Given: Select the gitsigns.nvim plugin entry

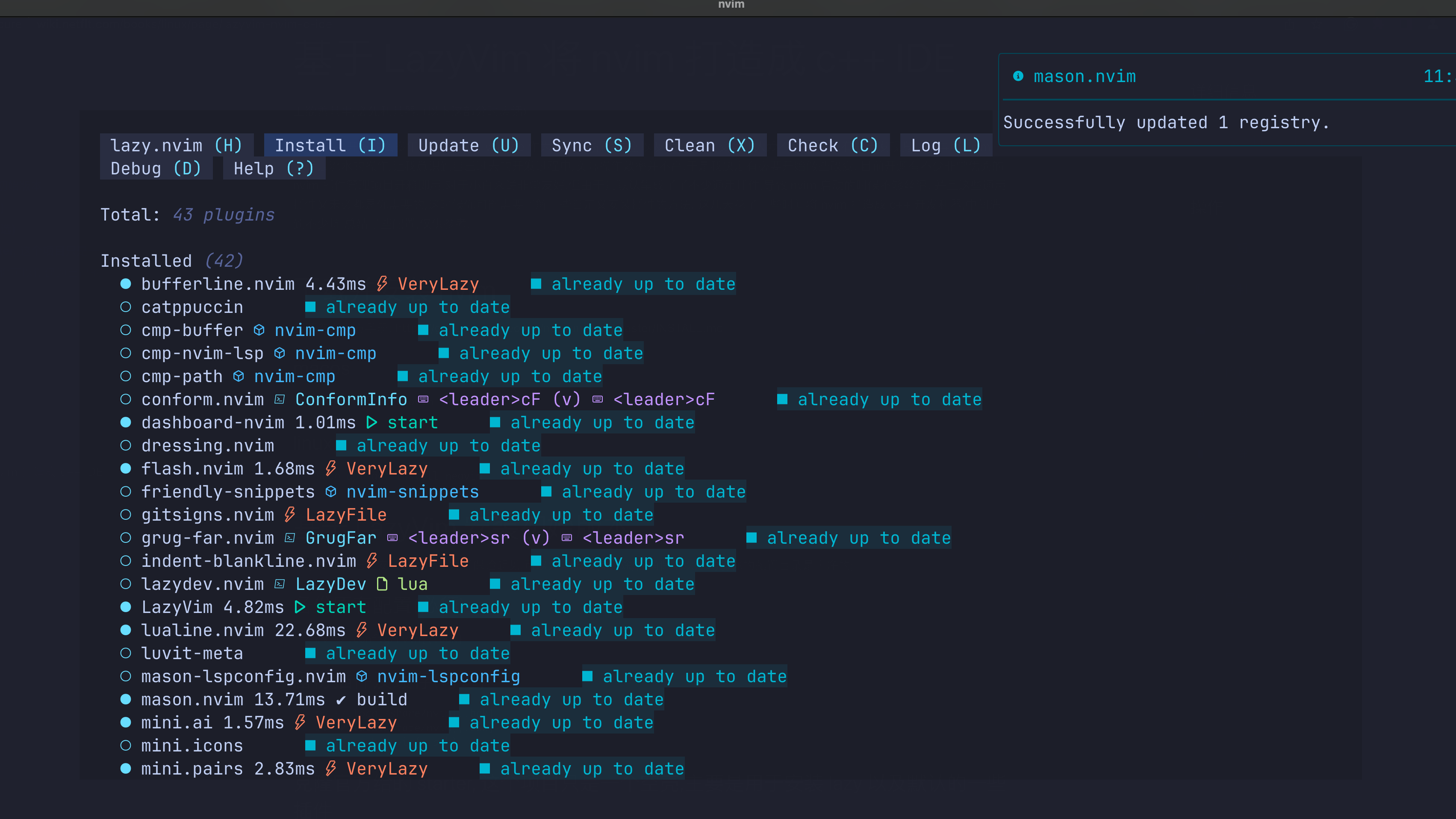Looking at the screenshot, I should pyautogui.click(x=207, y=515).
